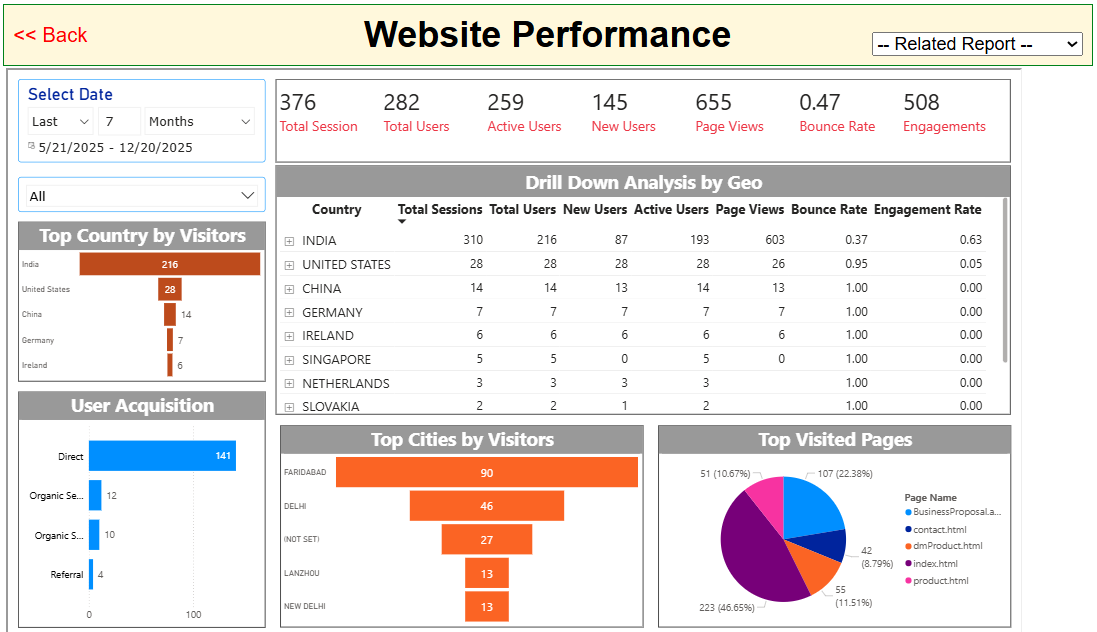
Task: Click the India bar in Top Country chart
Action: pyautogui.click(x=169, y=264)
